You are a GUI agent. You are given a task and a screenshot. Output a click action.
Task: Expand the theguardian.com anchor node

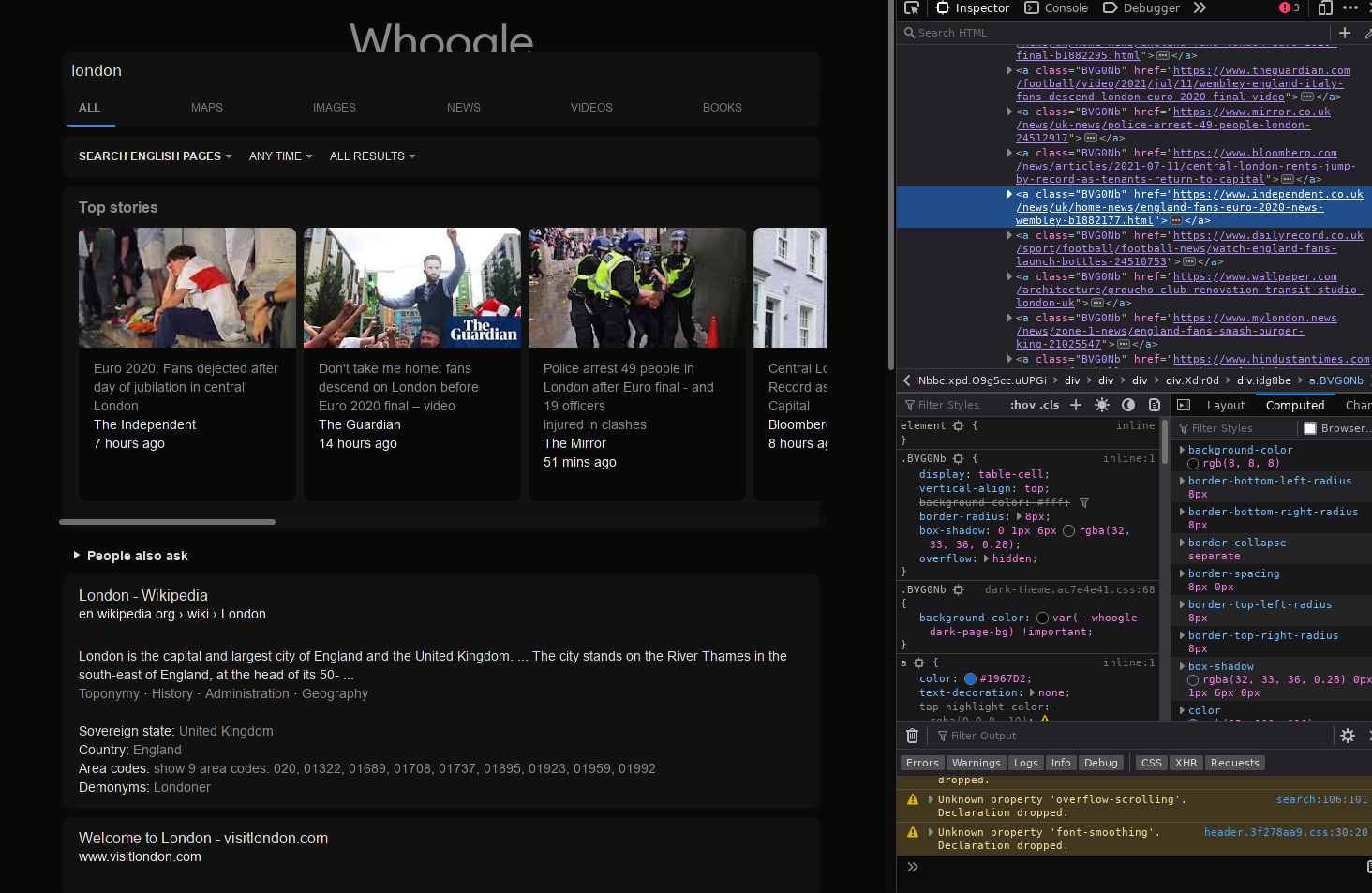click(1009, 70)
